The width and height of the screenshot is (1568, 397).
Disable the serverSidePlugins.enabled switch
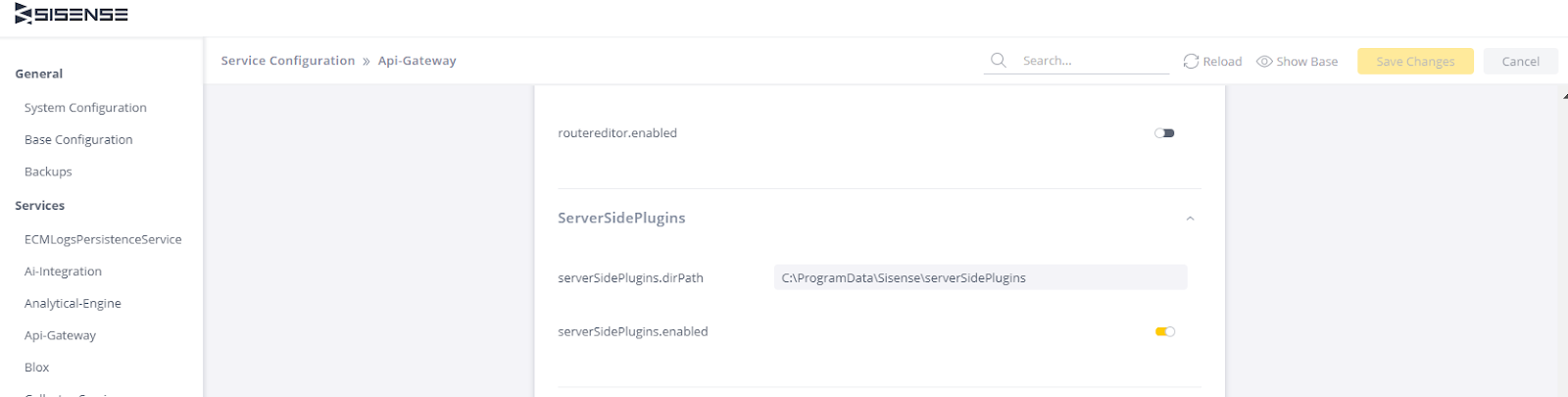click(x=1164, y=331)
